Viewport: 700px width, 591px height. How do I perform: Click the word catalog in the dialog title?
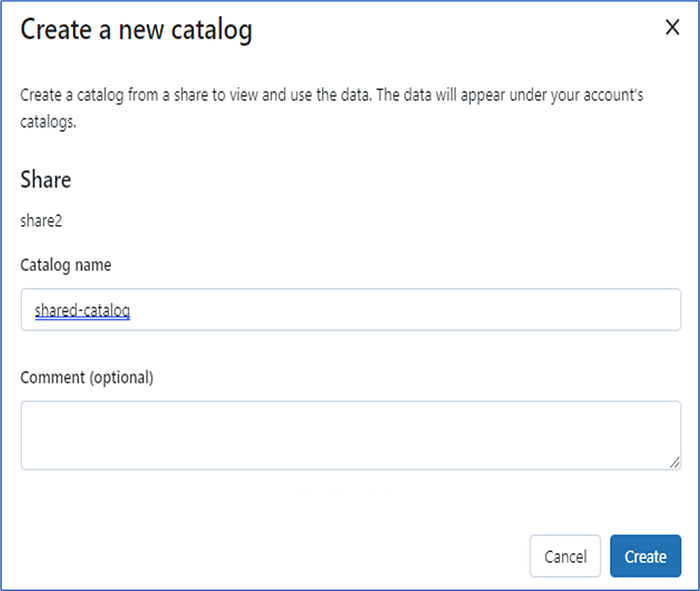(x=209, y=30)
